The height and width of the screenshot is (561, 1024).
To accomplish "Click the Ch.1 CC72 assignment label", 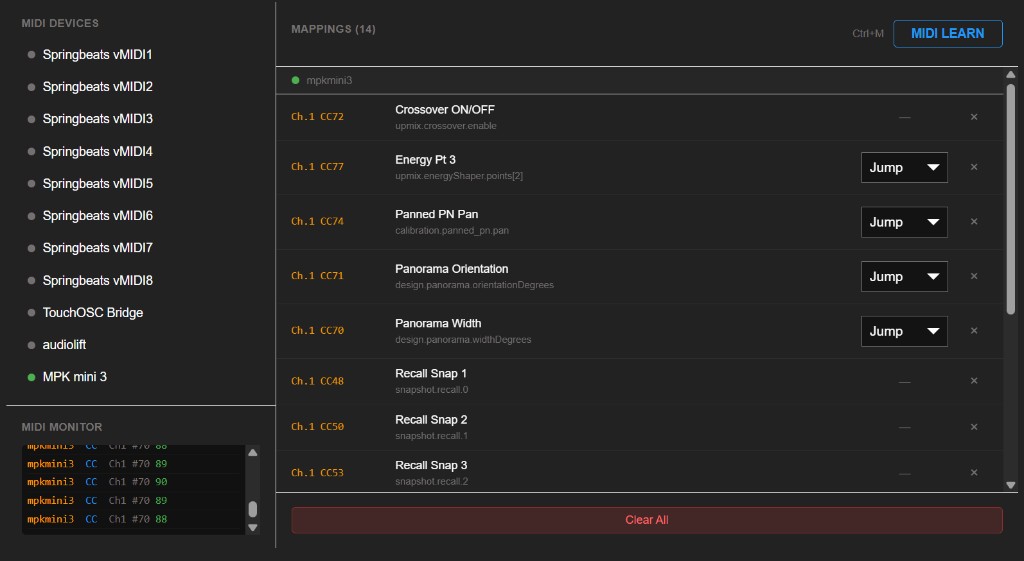I will coord(317,117).
